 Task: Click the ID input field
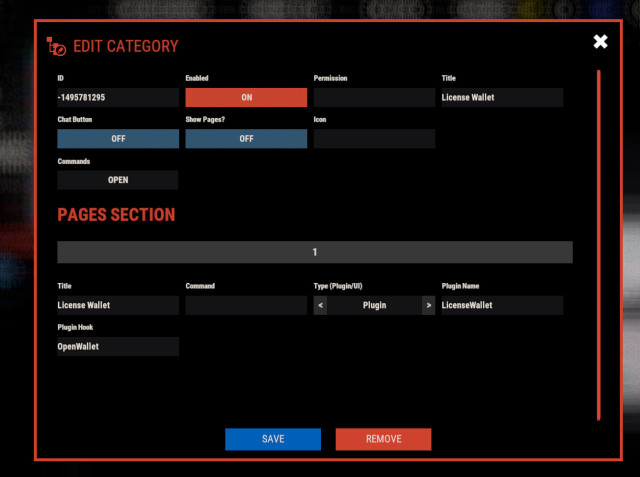[x=118, y=98]
